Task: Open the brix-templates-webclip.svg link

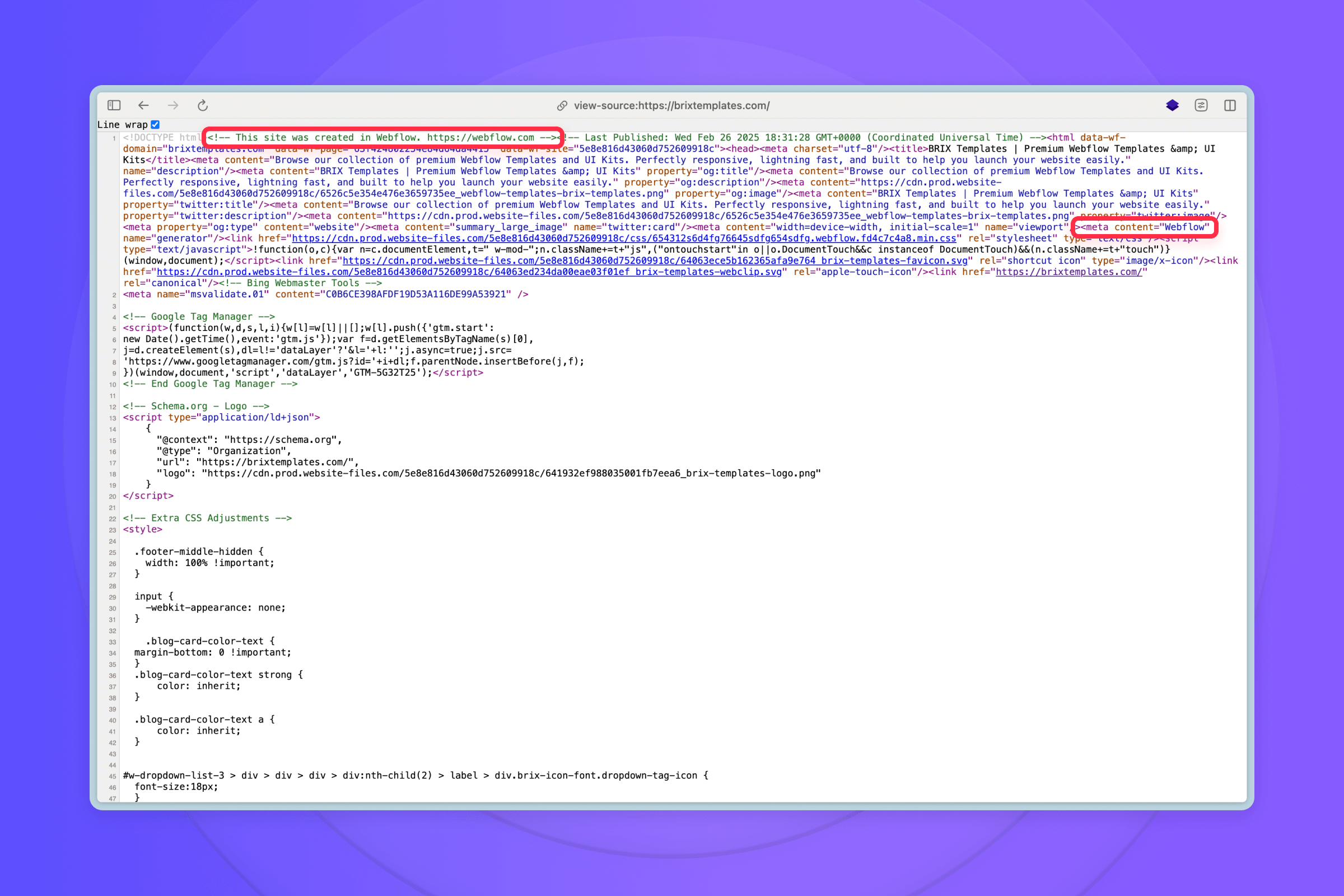Action: tap(469, 272)
